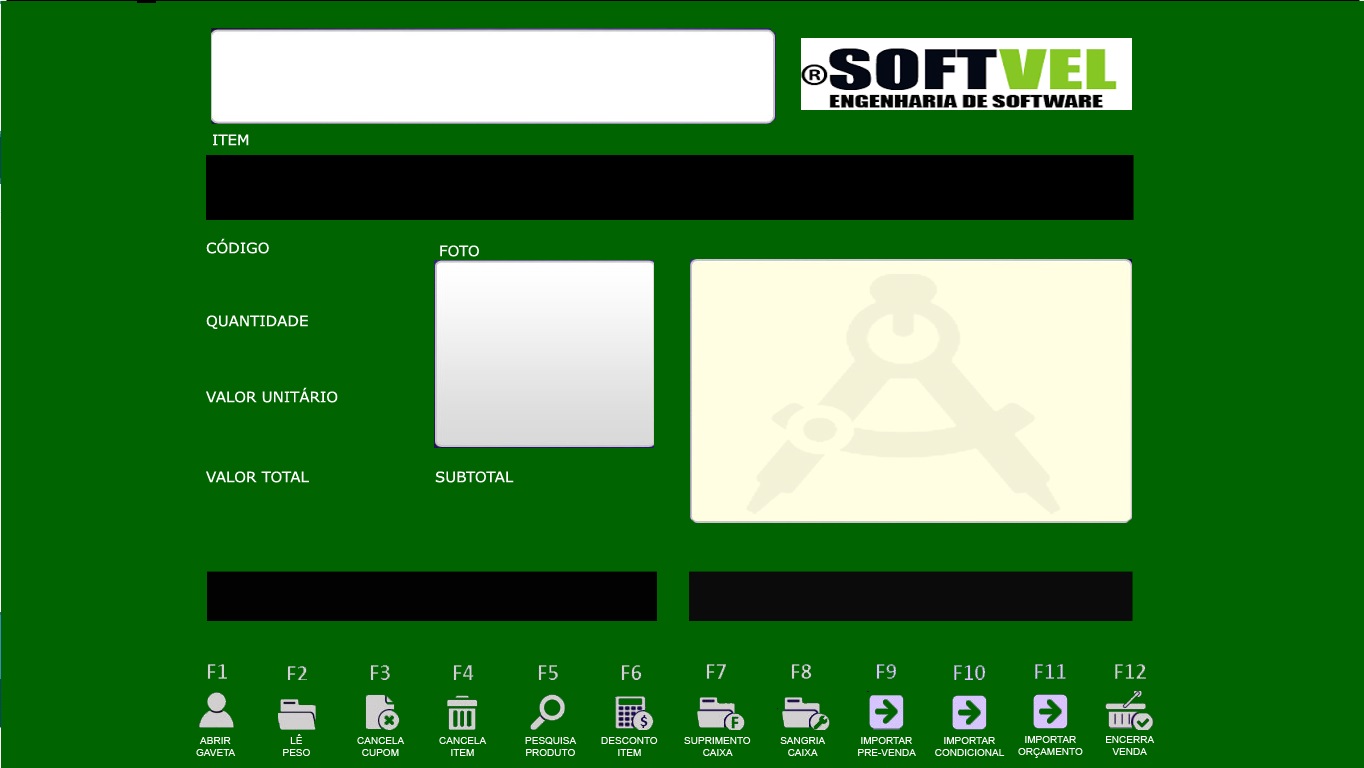Image resolution: width=1364 pixels, height=768 pixels.
Task: Click the white input box at top
Action: pyautogui.click(x=492, y=76)
